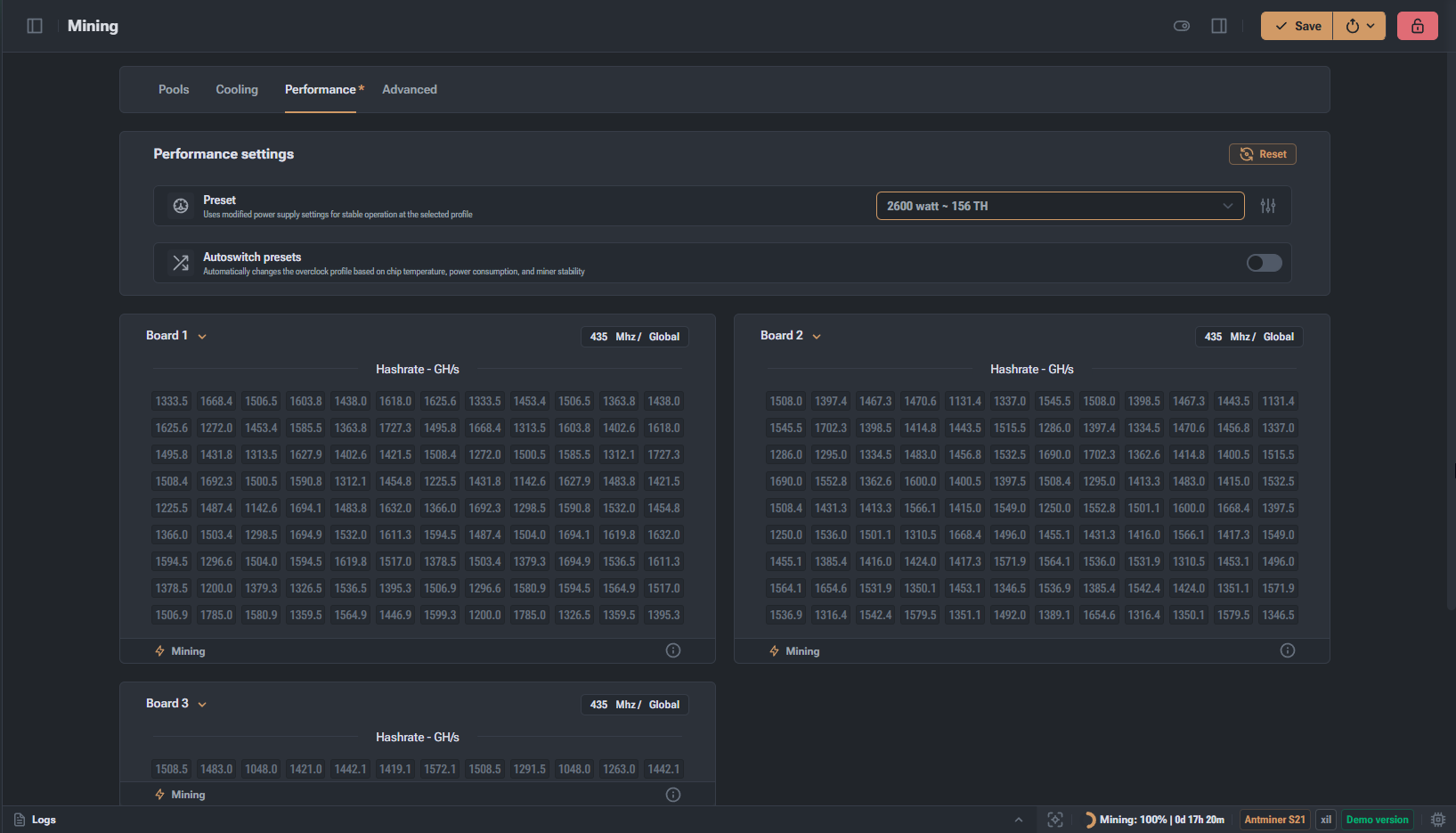The width and height of the screenshot is (1456, 833).
Task: Expand the Board 2 chevron
Action: [x=817, y=337]
